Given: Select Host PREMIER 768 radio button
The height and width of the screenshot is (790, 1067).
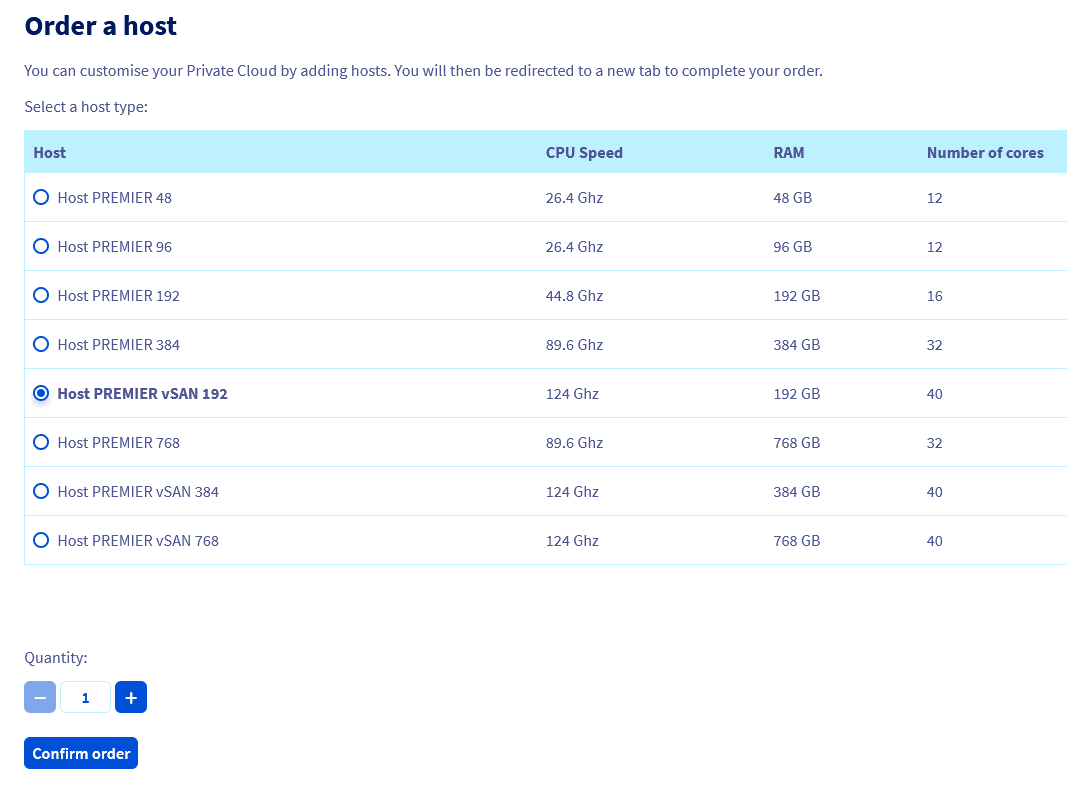Looking at the screenshot, I should (x=41, y=442).
